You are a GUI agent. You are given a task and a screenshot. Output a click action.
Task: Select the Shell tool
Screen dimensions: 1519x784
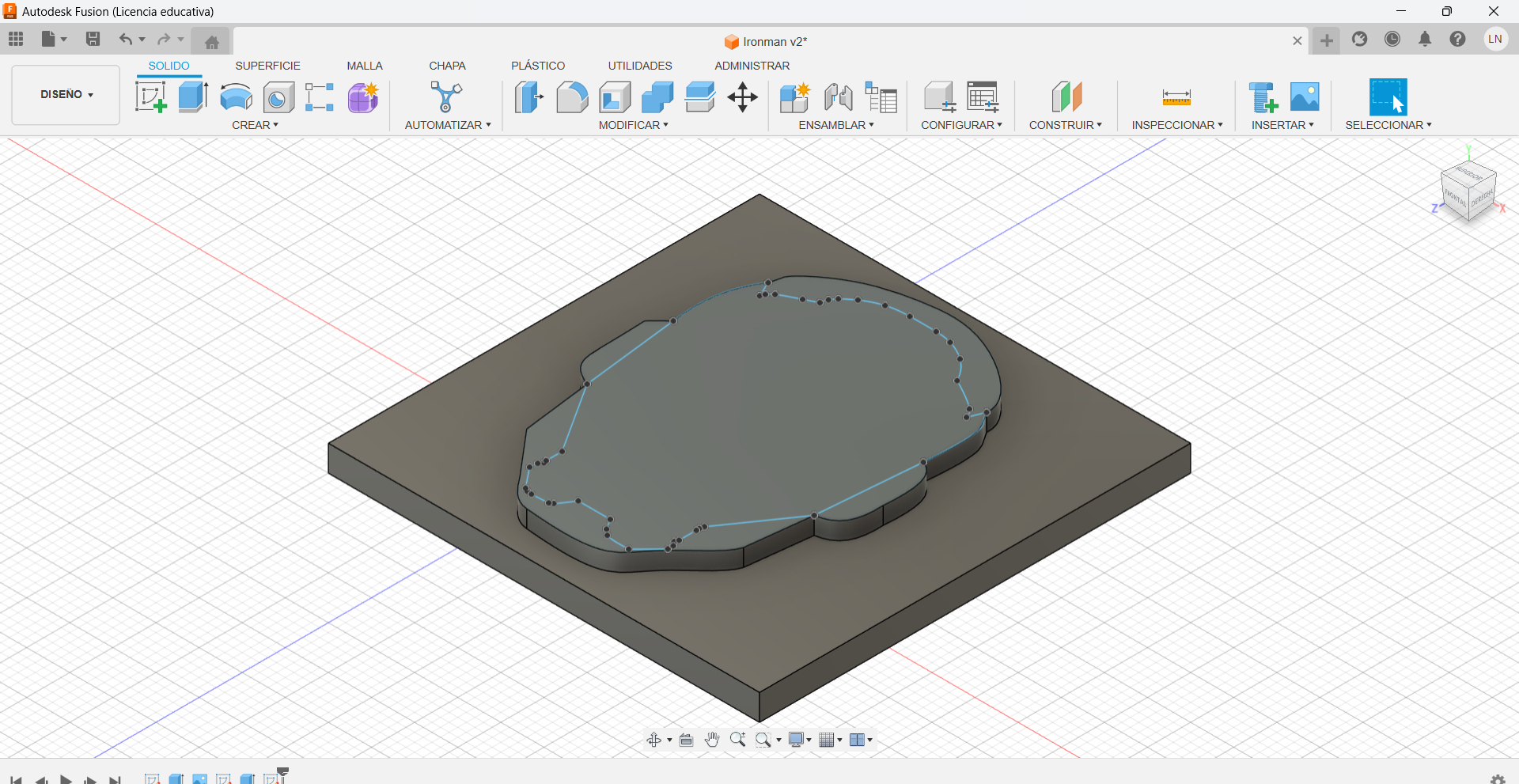(615, 97)
